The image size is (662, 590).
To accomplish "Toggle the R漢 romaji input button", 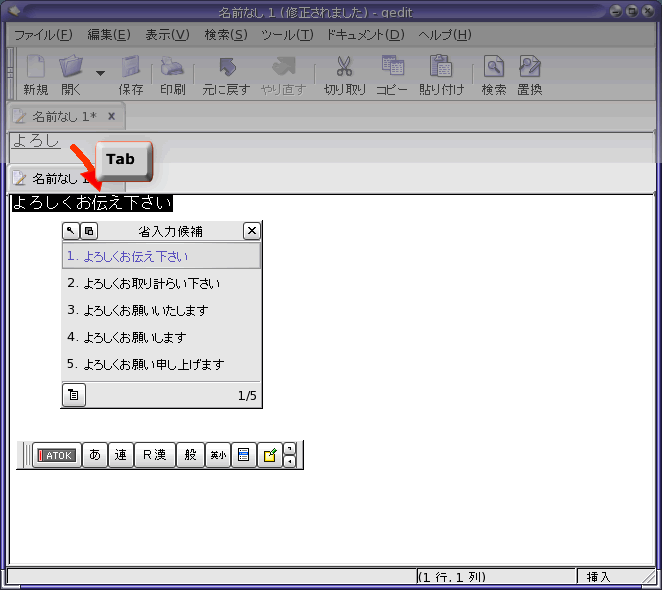I will (x=155, y=455).
